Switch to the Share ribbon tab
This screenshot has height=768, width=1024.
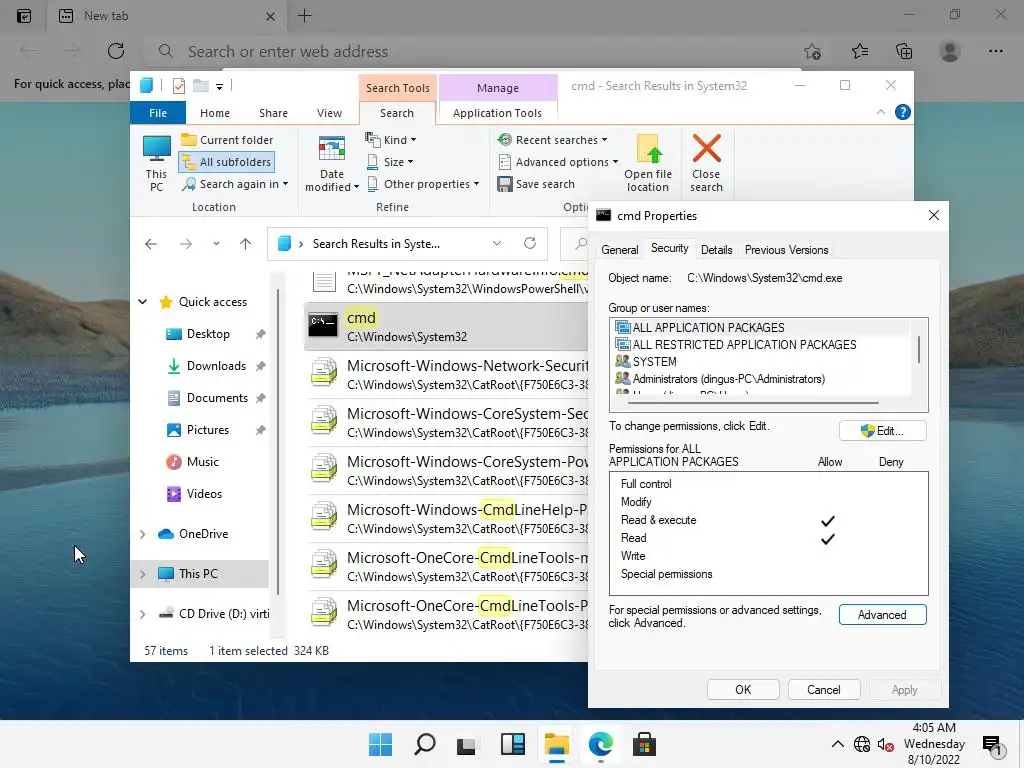pyautogui.click(x=273, y=113)
